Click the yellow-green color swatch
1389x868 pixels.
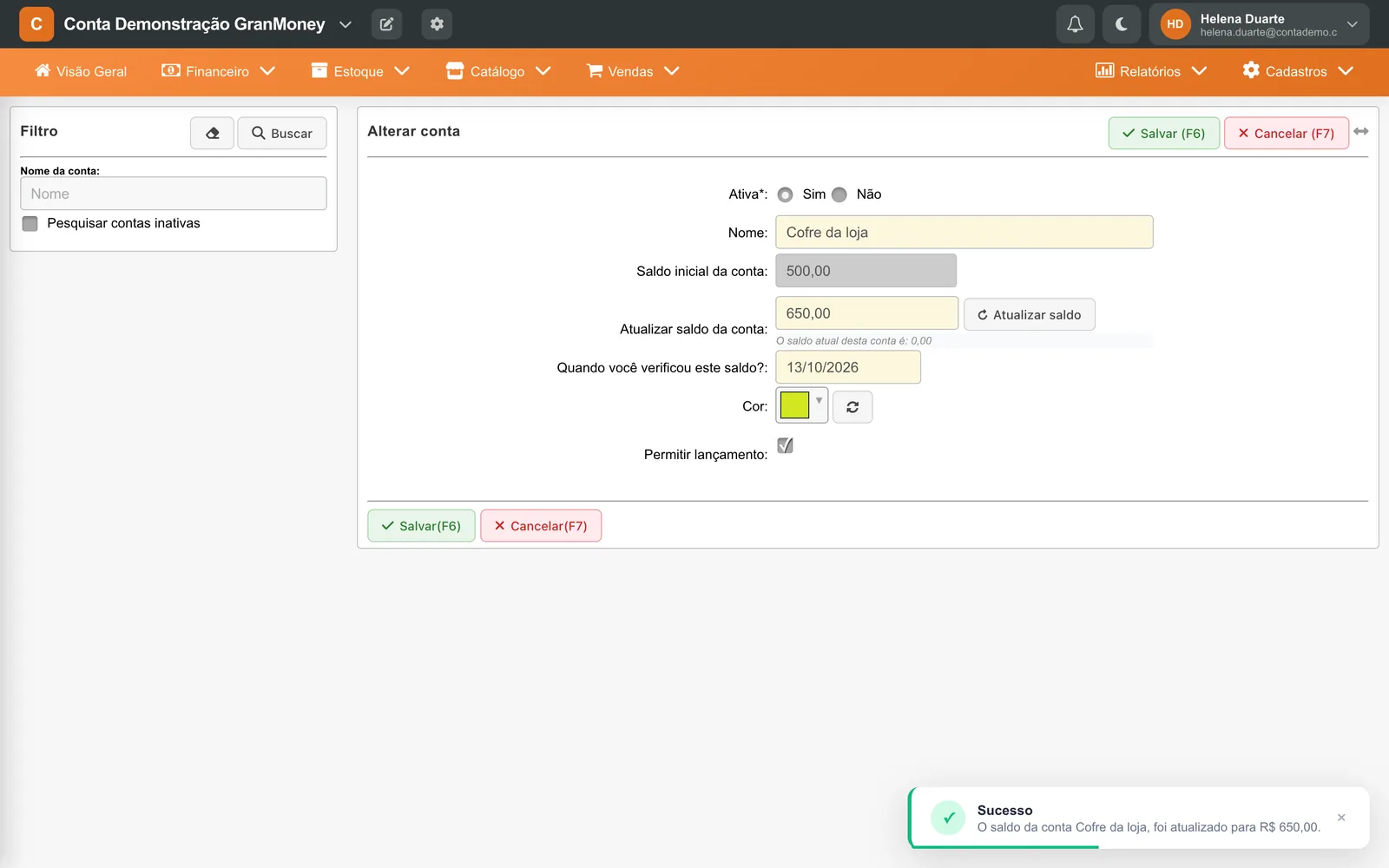pos(794,404)
